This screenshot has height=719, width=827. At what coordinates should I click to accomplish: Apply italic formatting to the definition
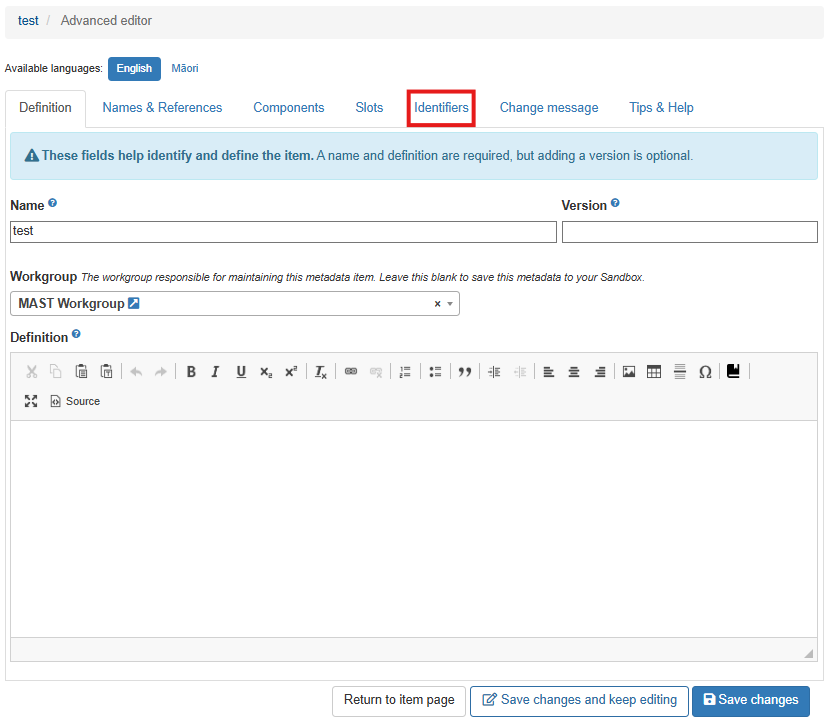tap(215, 372)
